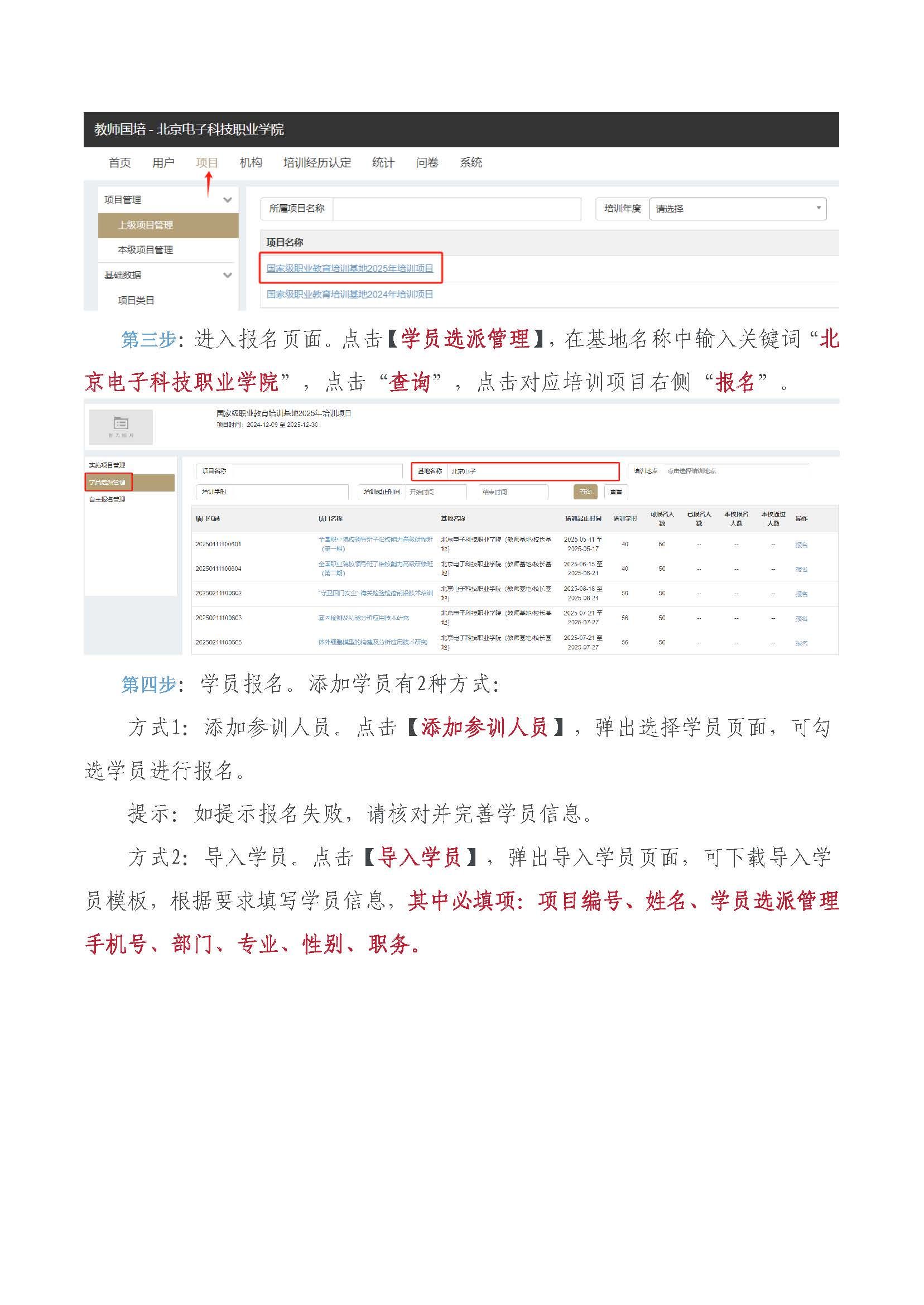The height and width of the screenshot is (1305, 924).
Task: Open the 首页 menu item
Action: pos(119,163)
